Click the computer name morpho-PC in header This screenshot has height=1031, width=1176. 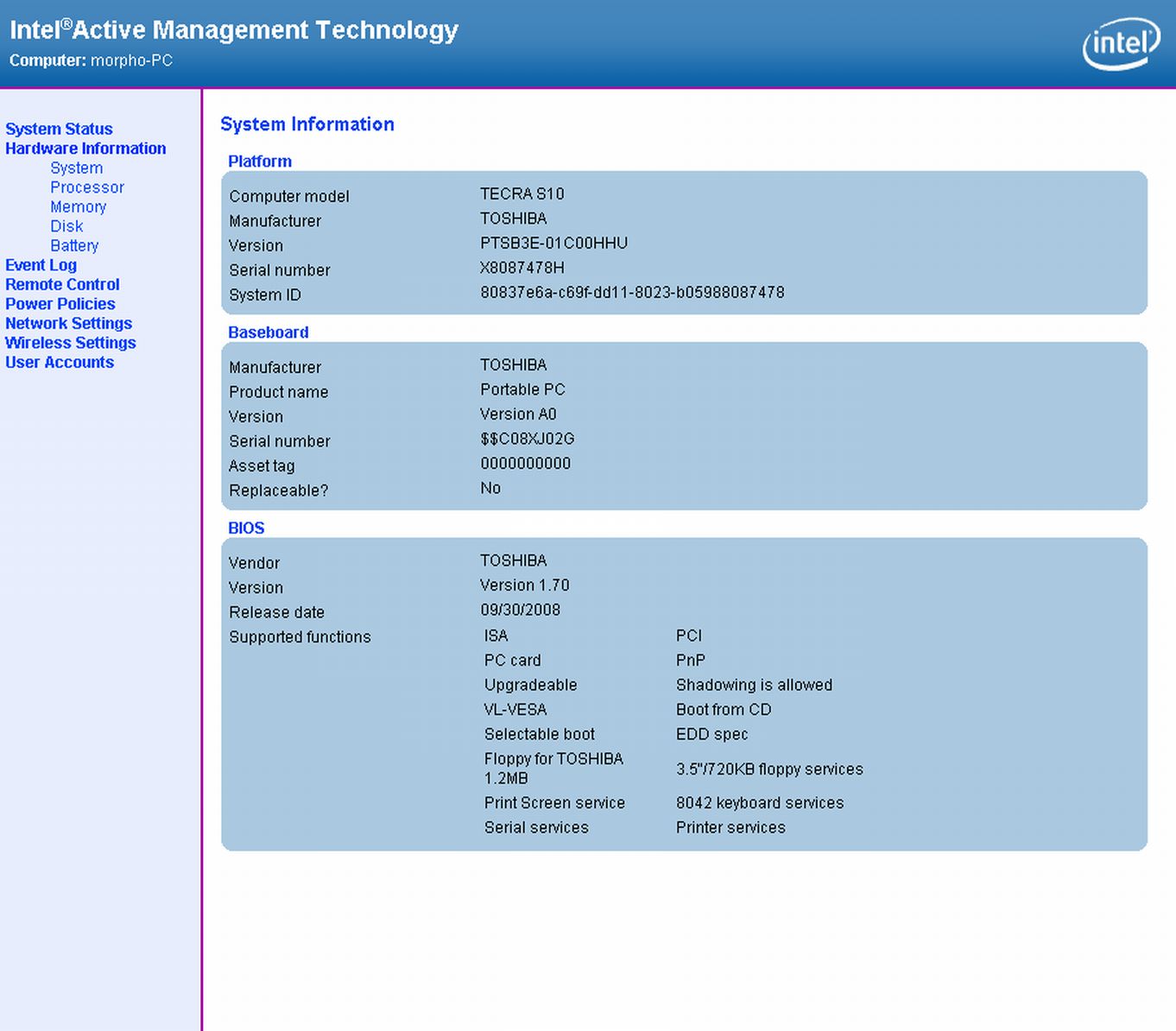pos(131,60)
